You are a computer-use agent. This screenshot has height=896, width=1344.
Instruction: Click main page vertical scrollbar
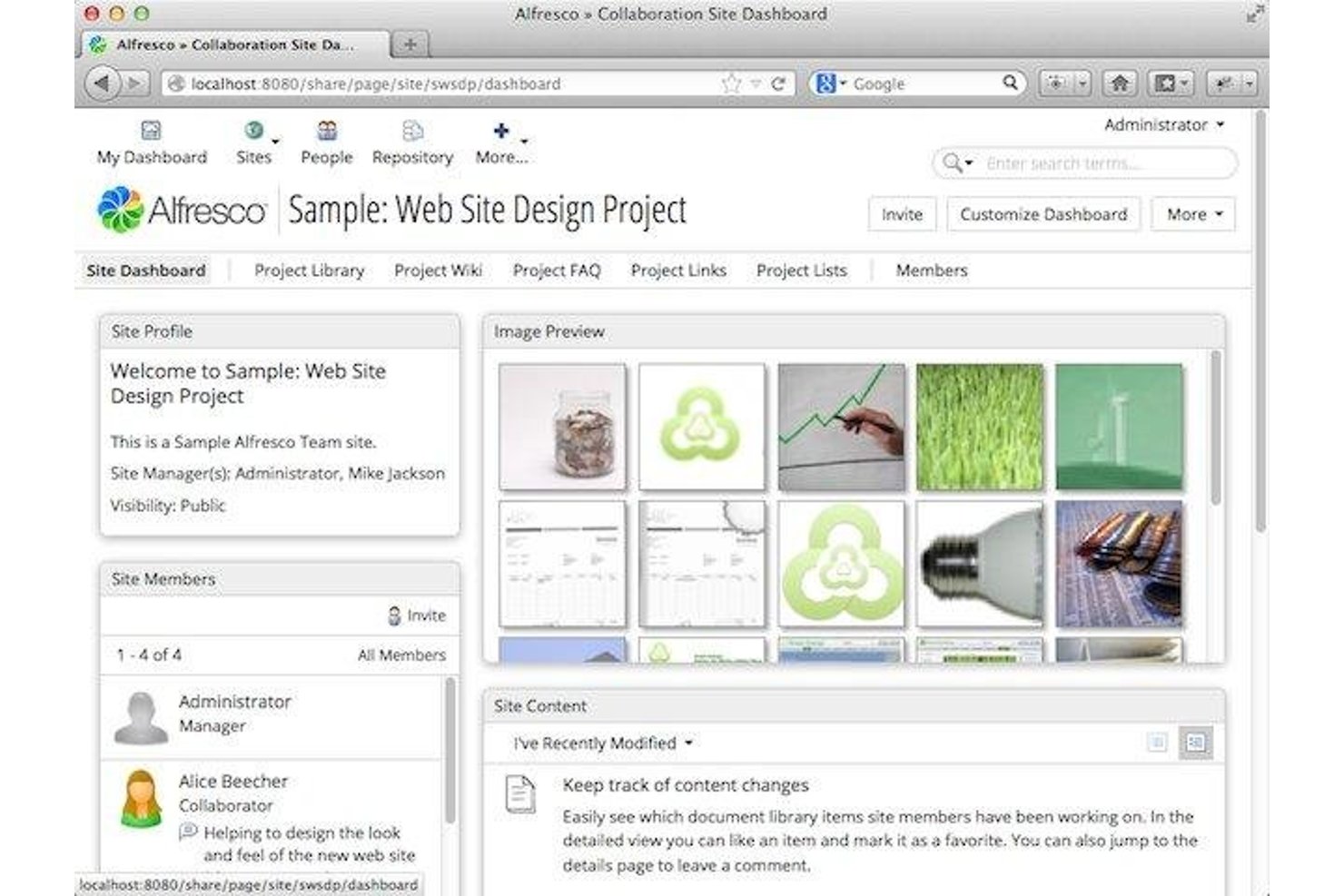(x=1260, y=322)
